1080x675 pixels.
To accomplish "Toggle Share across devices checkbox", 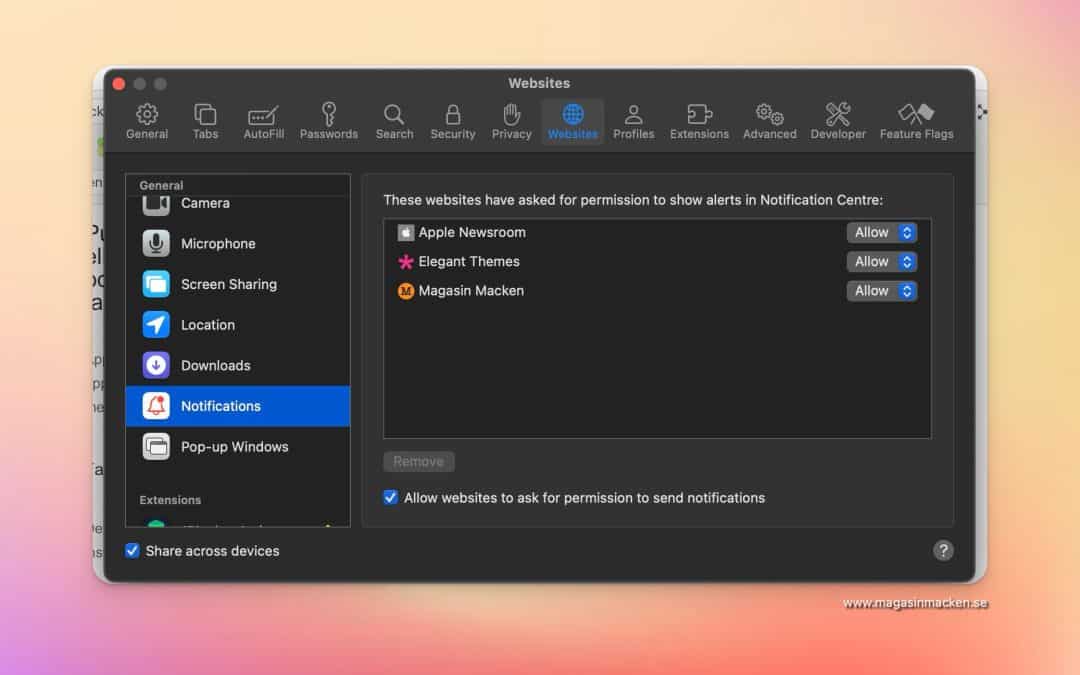I will coord(133,551).
